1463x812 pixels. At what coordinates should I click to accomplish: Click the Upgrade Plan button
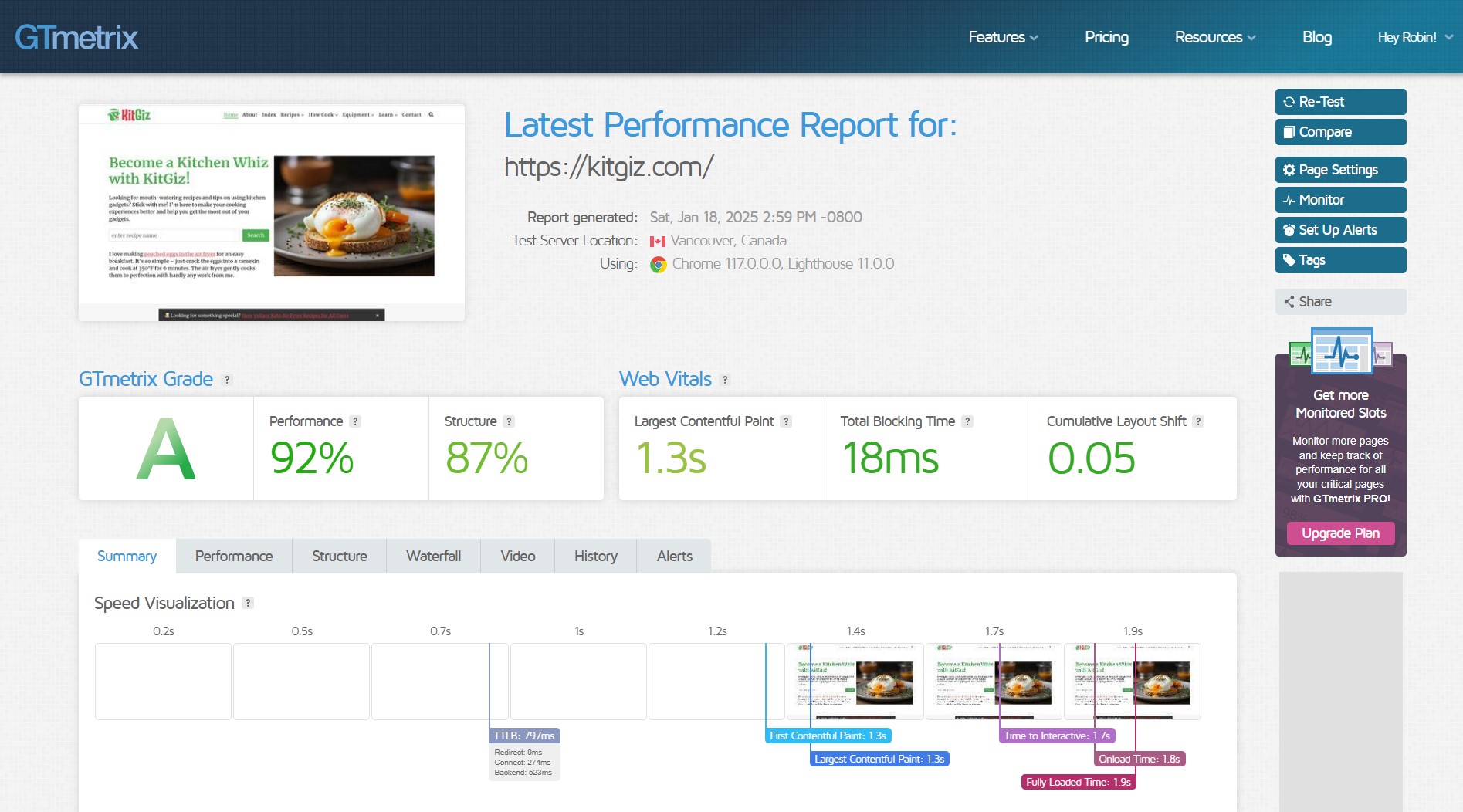pos(1340,533)
